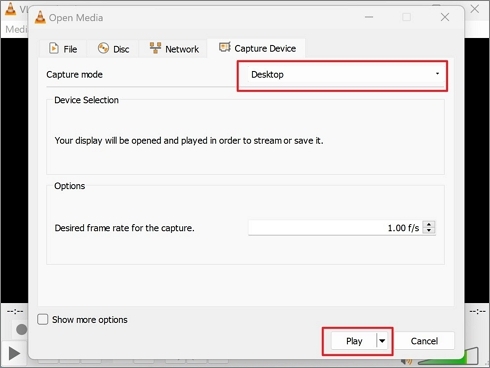Close the Open Media dialog
Image resolution: width=490 pixels, height=368 pixels.
445,17
